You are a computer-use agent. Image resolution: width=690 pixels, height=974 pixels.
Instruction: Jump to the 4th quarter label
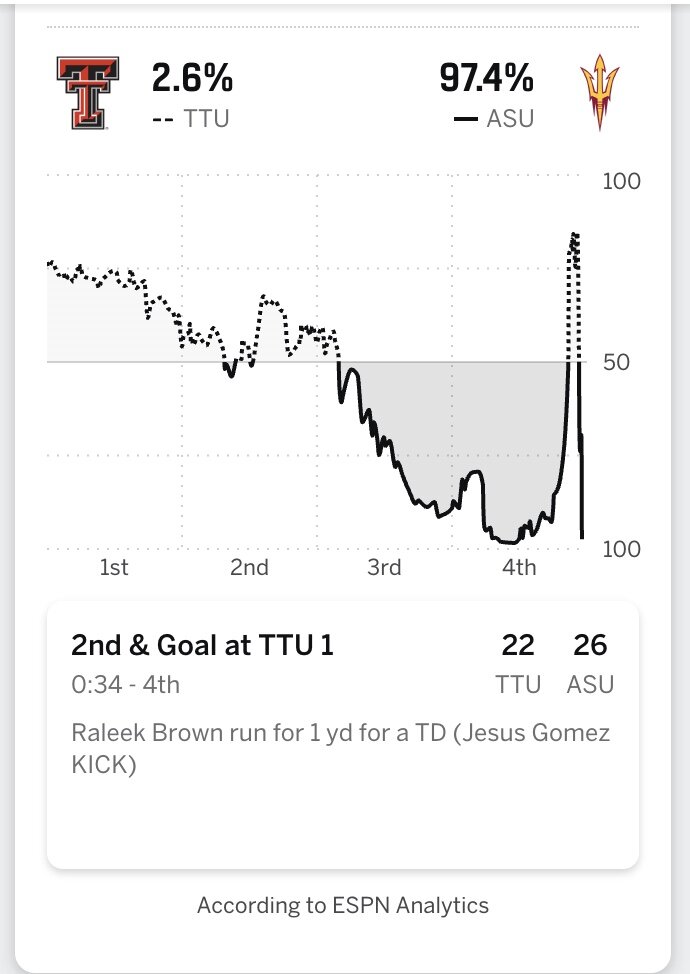tap(519, 568)
